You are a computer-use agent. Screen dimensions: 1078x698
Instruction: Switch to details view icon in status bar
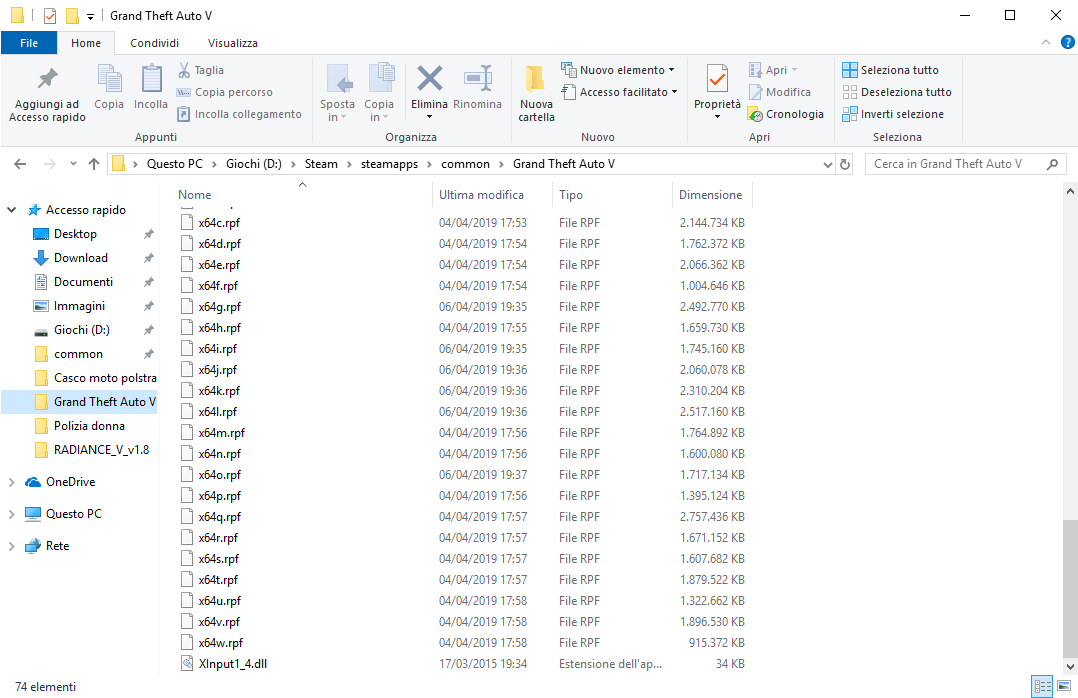tap(1042, 686)
